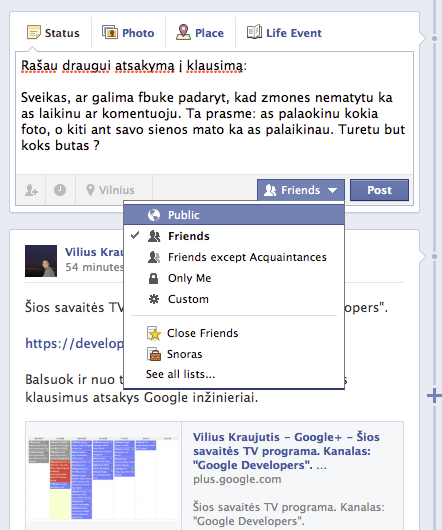The height and width of the screenshot is (530, 442).
Task: Click the timeline plus add marker
Action: pos(435,395)
